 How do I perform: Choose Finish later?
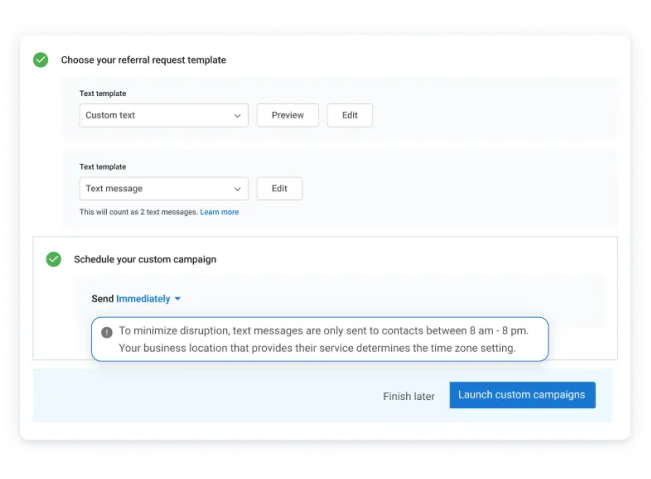[x=409, y=396]
